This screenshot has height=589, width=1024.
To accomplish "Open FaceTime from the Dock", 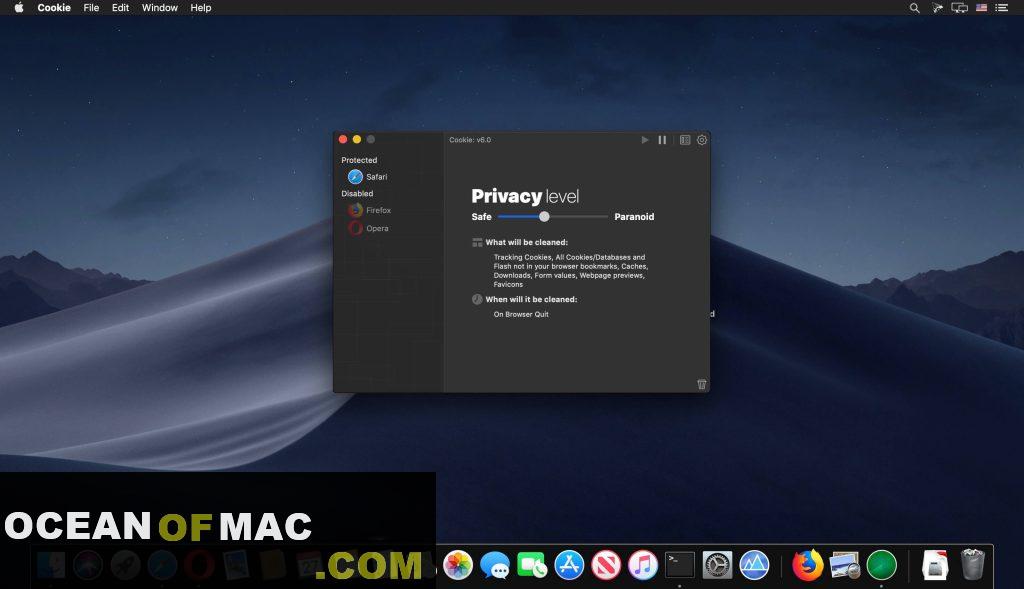I will click(532, 565).
